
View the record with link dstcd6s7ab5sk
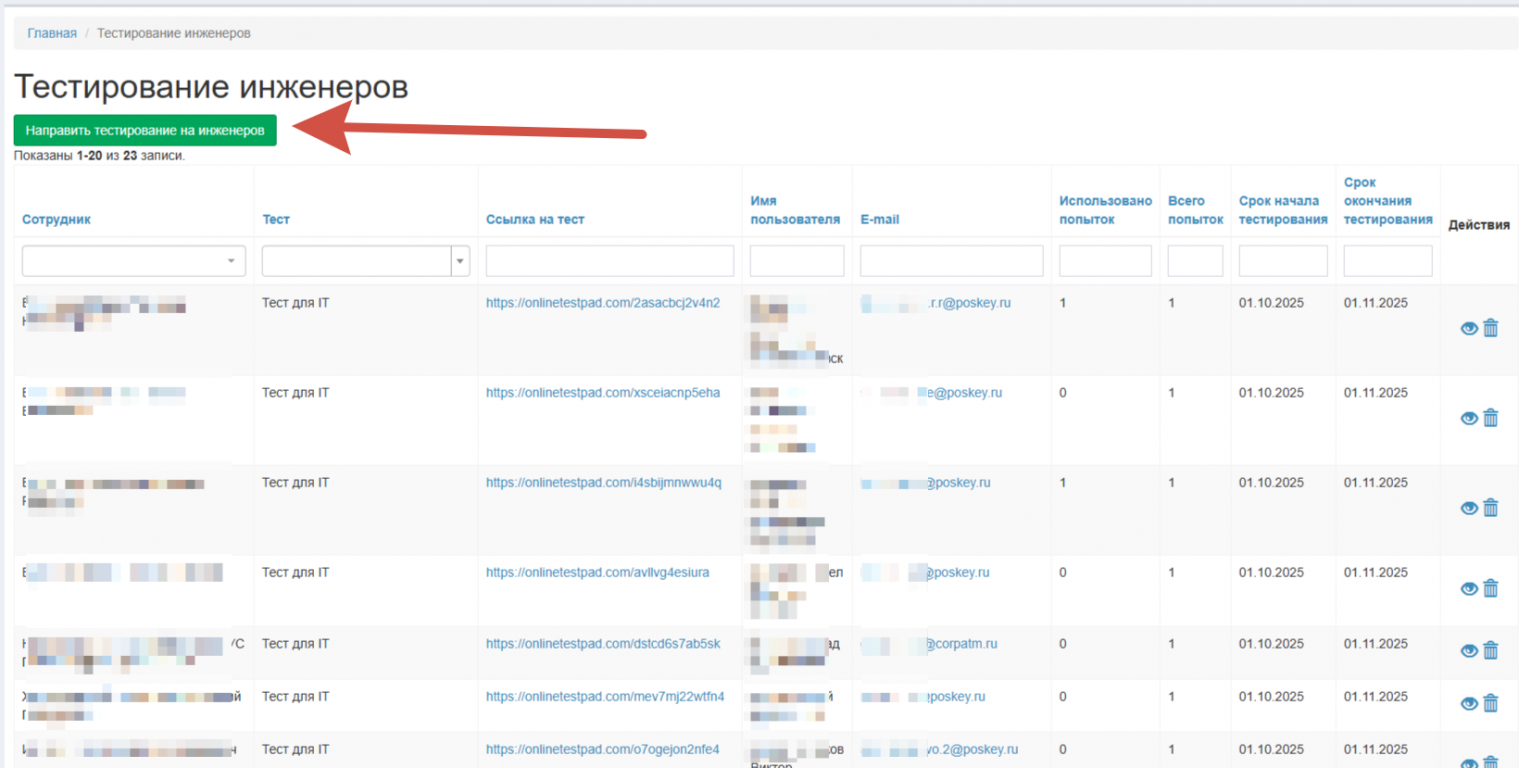[1468, 651]
